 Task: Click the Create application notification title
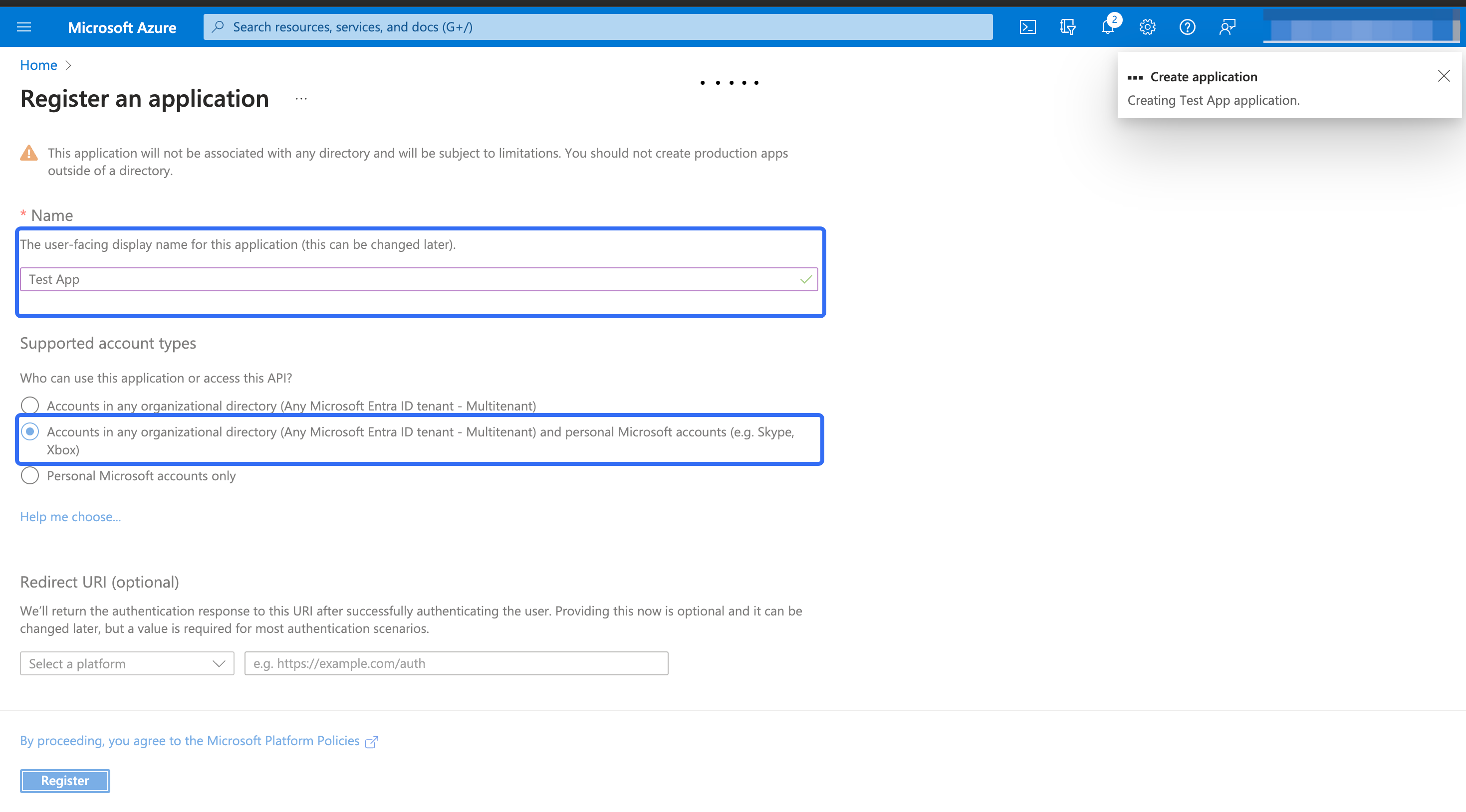pyautogui.click(x=1204, y=77)
